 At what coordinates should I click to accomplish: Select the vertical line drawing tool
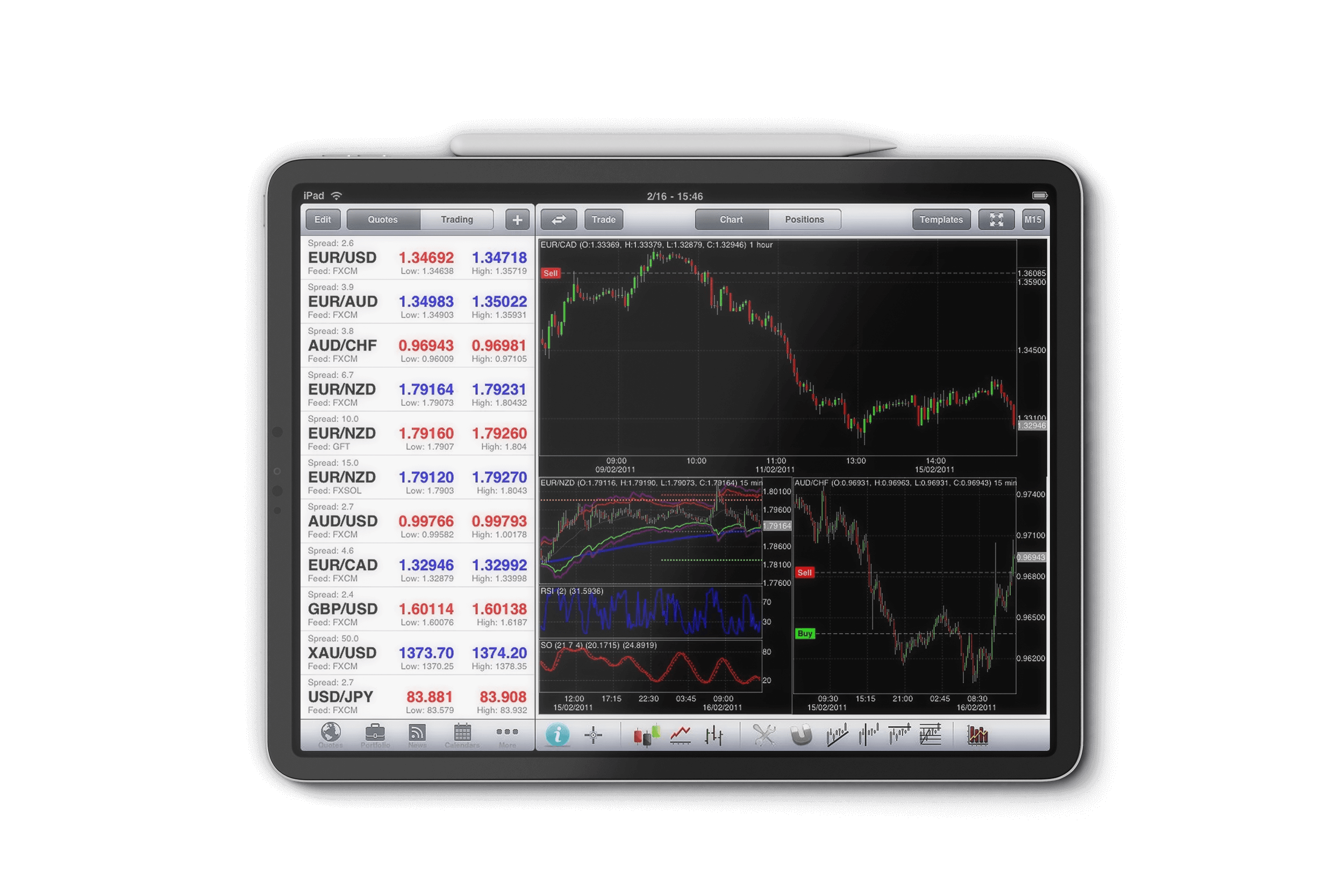[868, 735]
